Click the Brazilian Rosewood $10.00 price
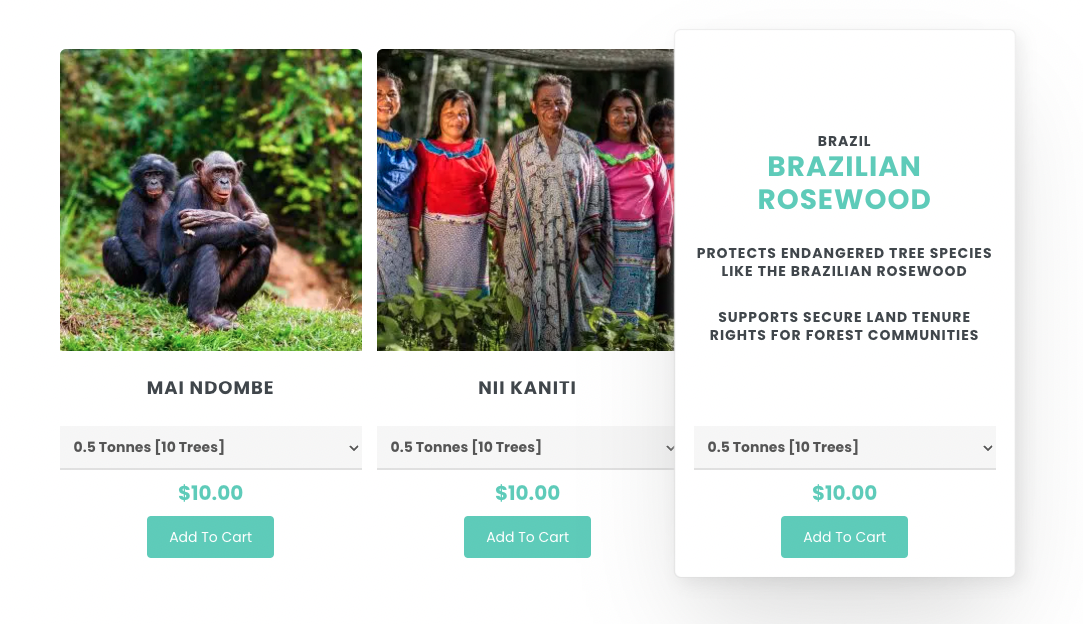 point(844,493)
